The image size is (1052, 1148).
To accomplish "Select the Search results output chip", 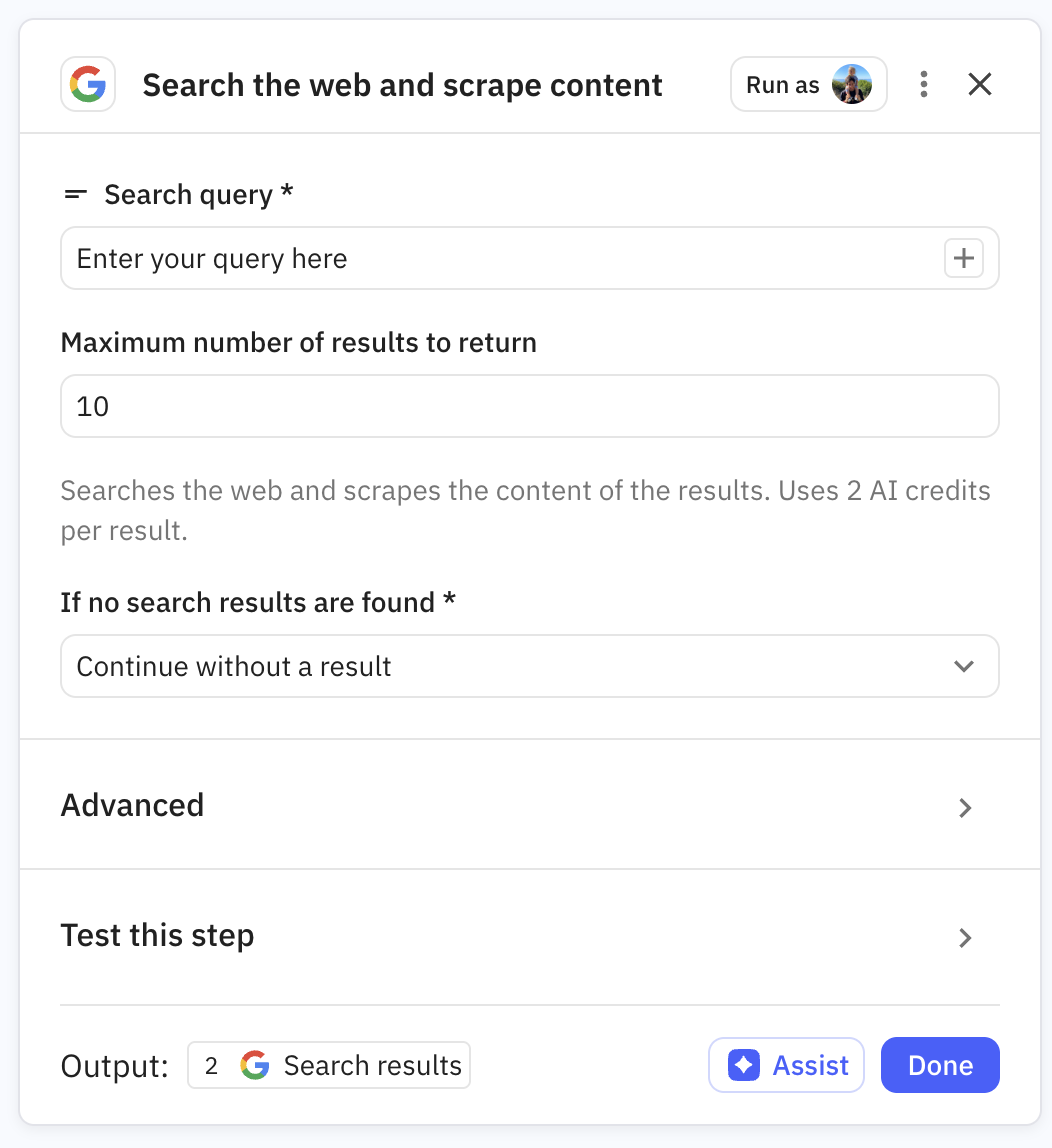I will pos(329,1066).
